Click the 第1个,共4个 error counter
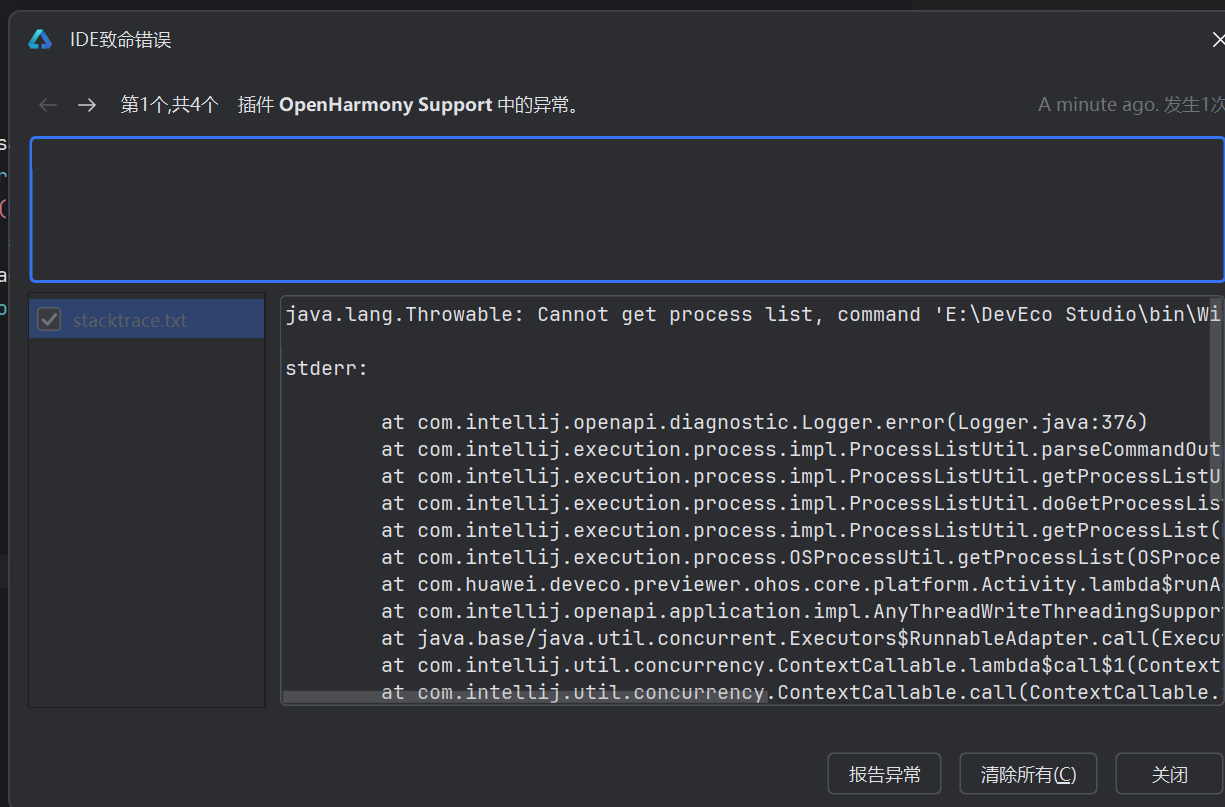This screenshot has height=807, width=1225. (169, 105)
